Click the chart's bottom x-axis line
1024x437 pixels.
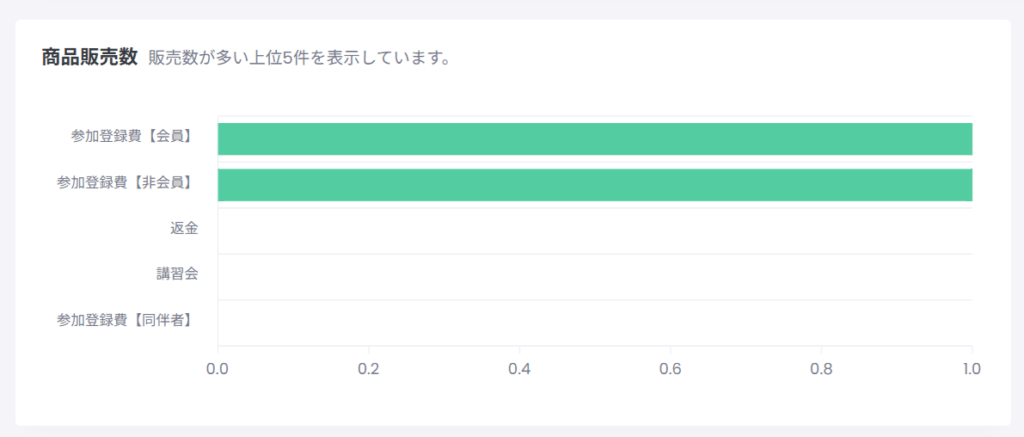tap(595, 346)
